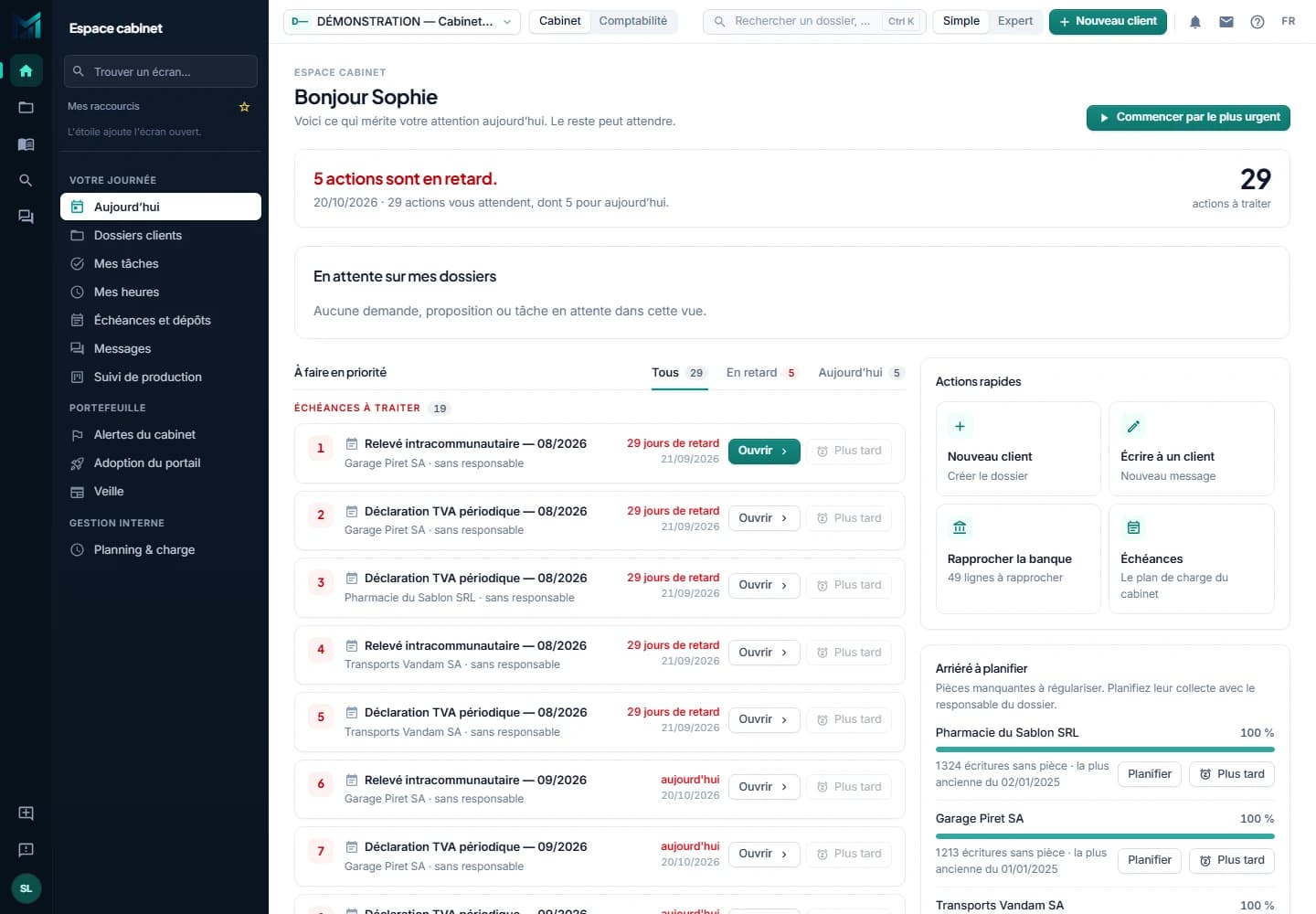Open Planning & charge
Screen dimensions: 1316x914
point(161,549)
